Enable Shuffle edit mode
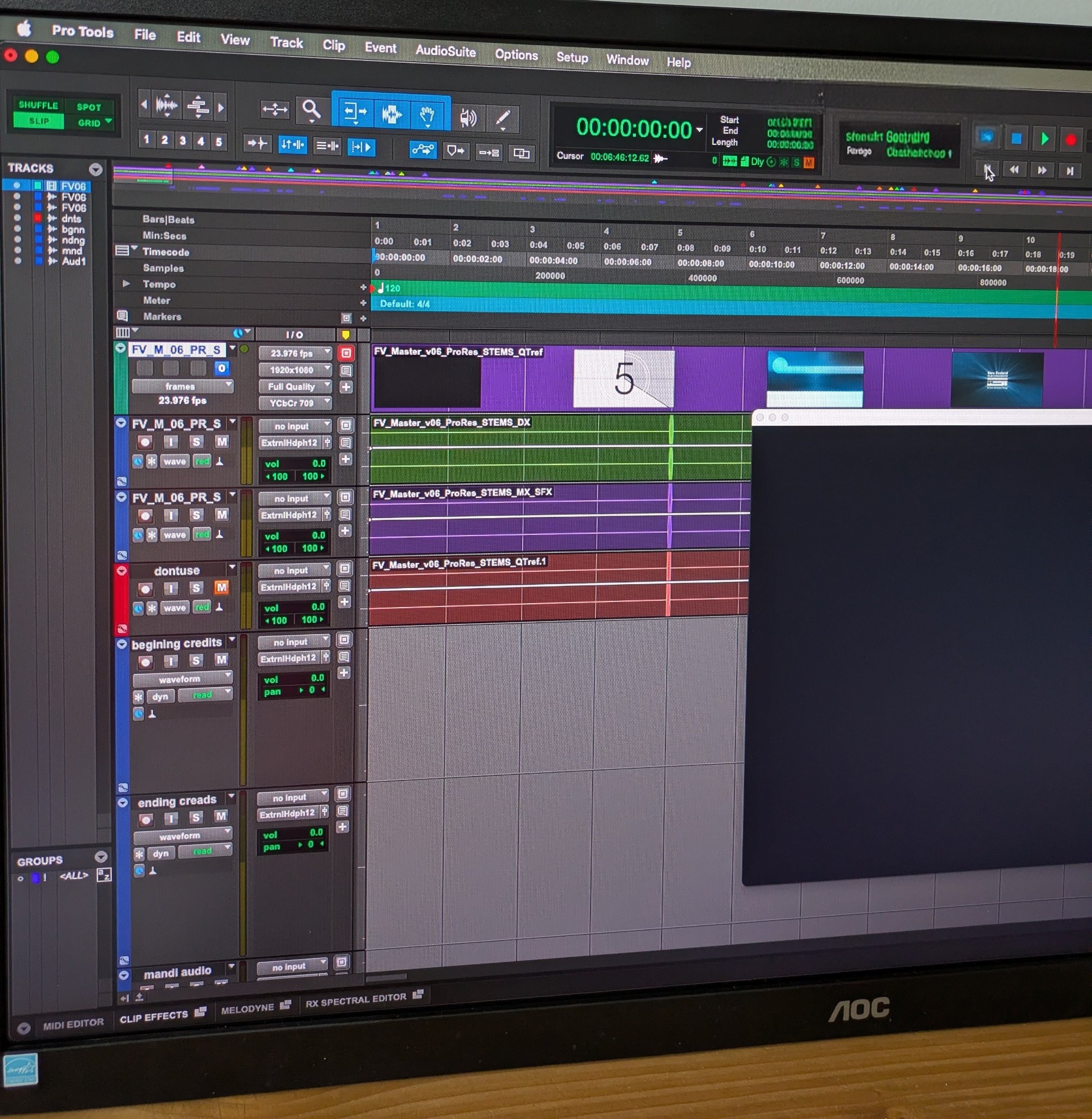This screenshot has height=1119, width=1092. tap(39, 105)
